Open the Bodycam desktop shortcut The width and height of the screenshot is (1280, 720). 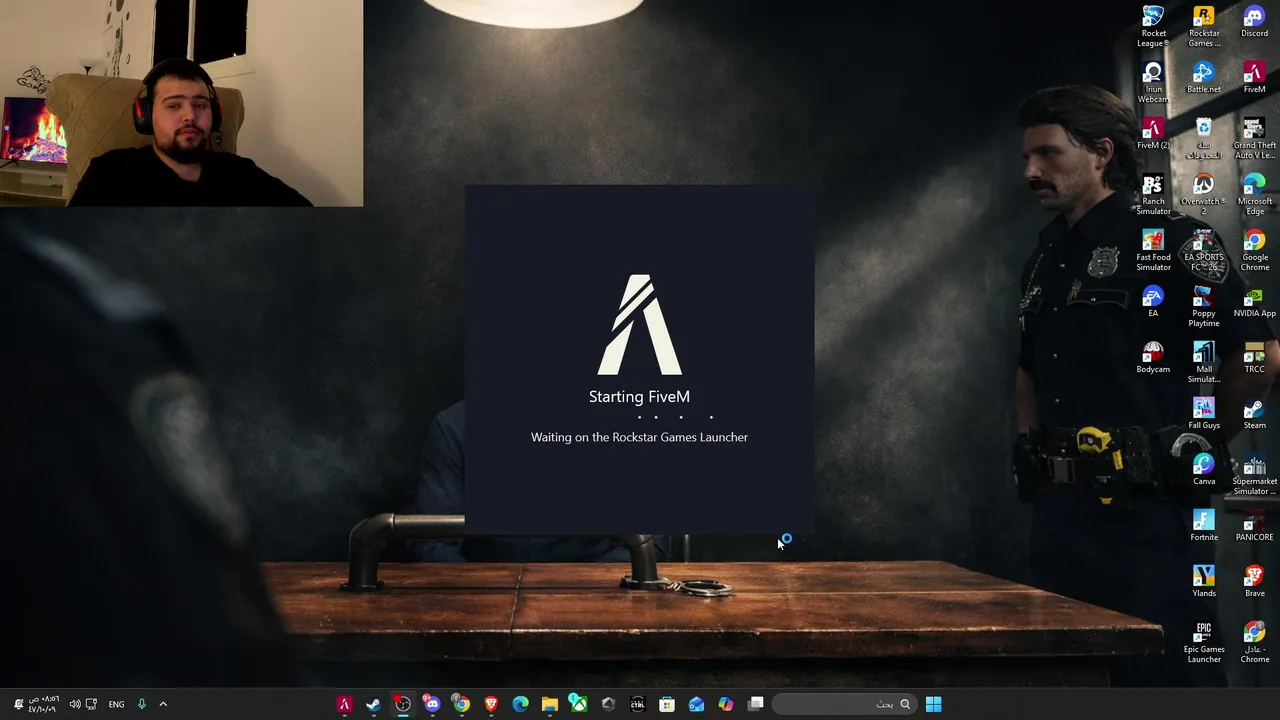click(1153, 358)
